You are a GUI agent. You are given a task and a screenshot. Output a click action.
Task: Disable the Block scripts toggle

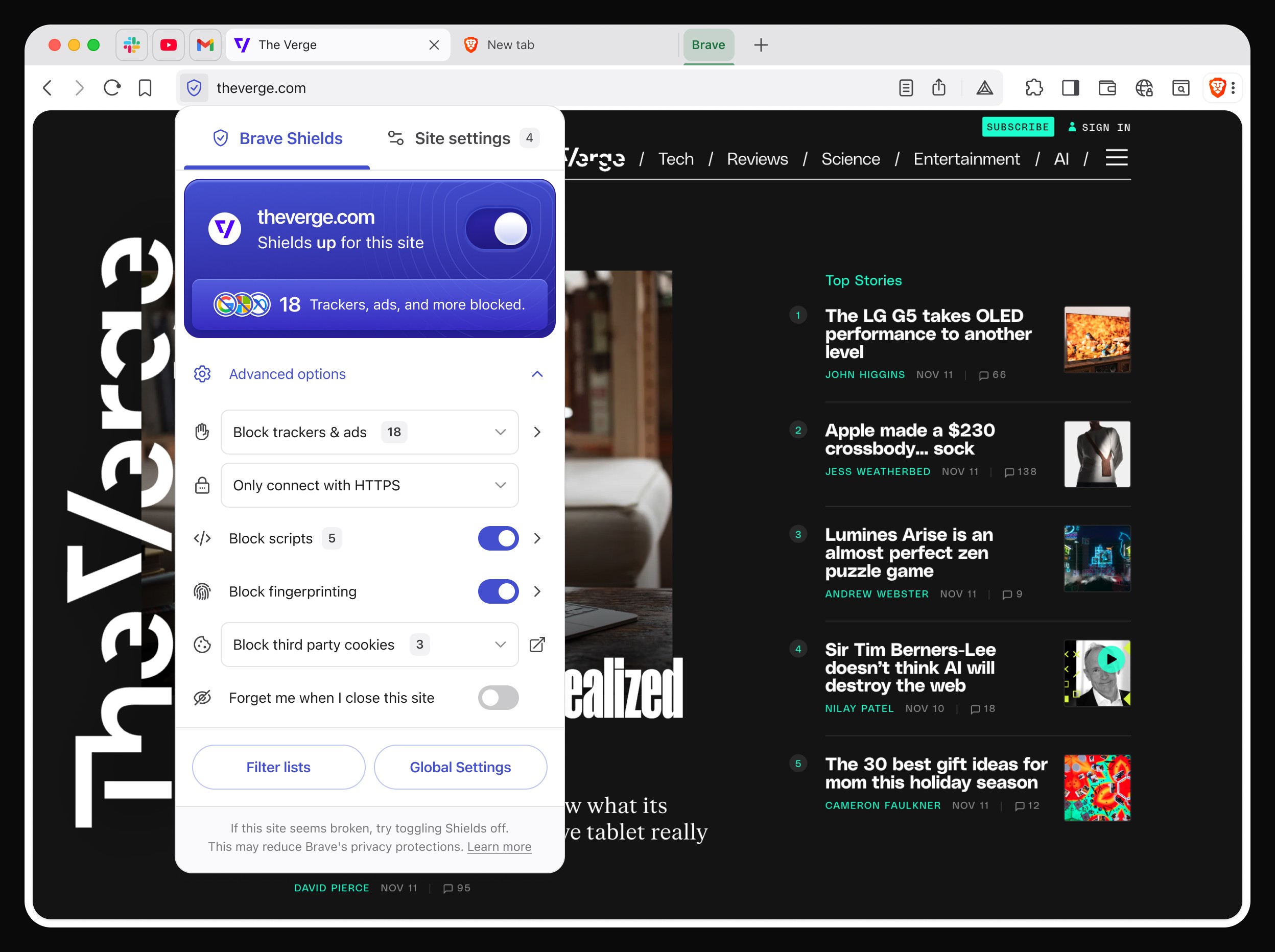pos(498,538)
